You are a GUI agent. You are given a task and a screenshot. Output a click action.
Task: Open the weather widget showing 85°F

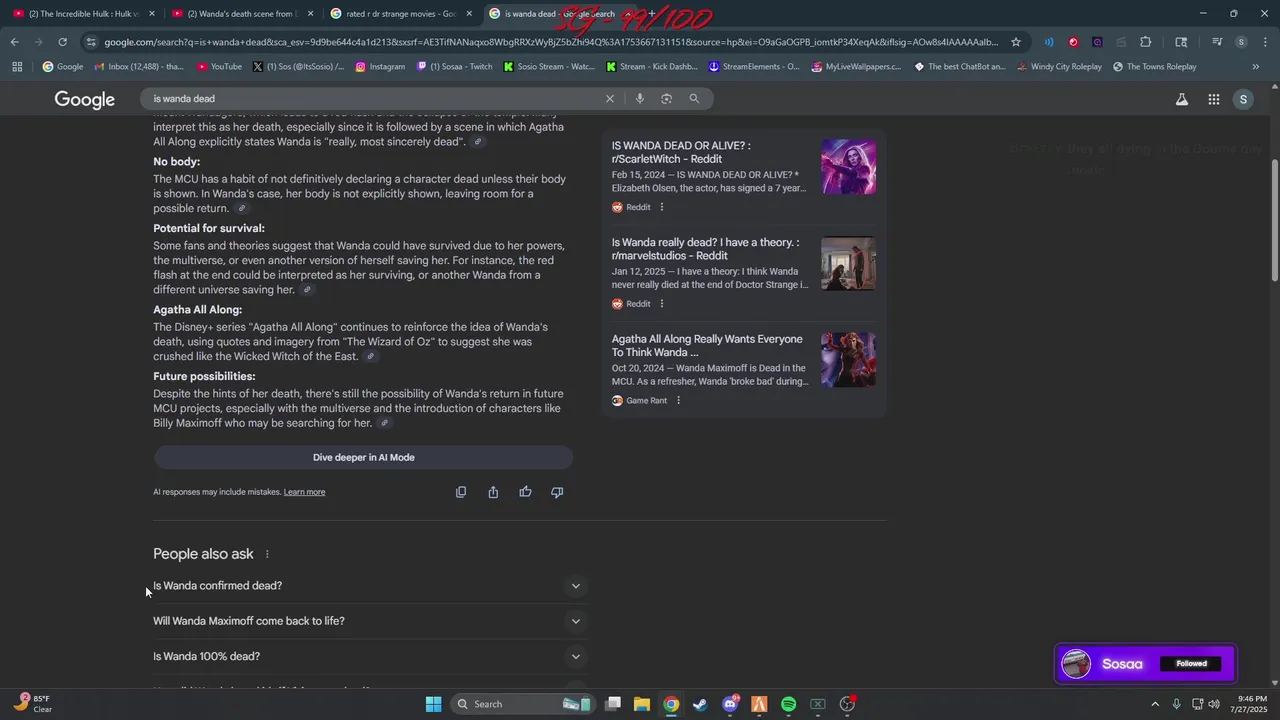35,704
